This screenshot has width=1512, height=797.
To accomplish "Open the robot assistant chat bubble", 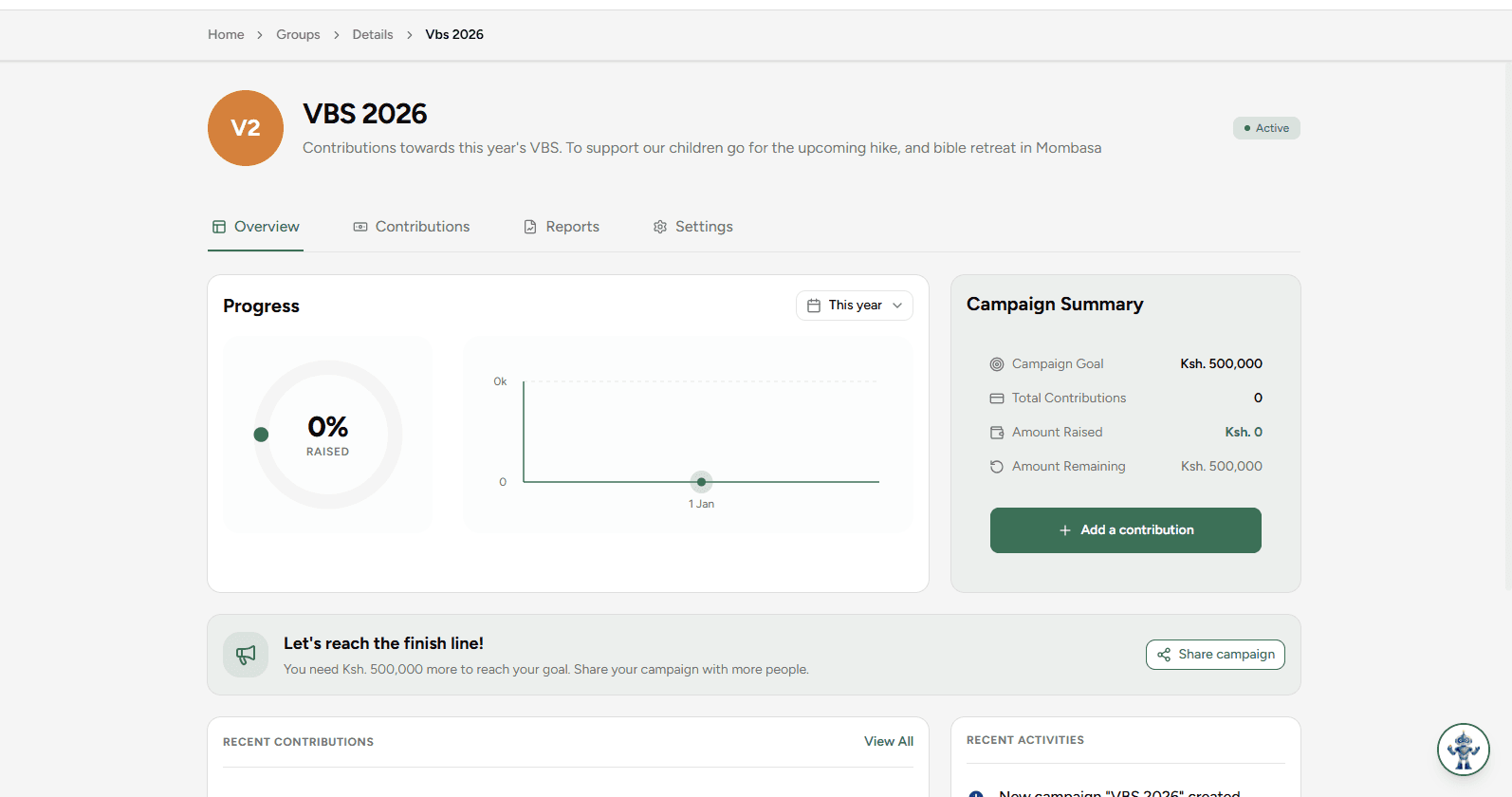I will click(1464, 750).
